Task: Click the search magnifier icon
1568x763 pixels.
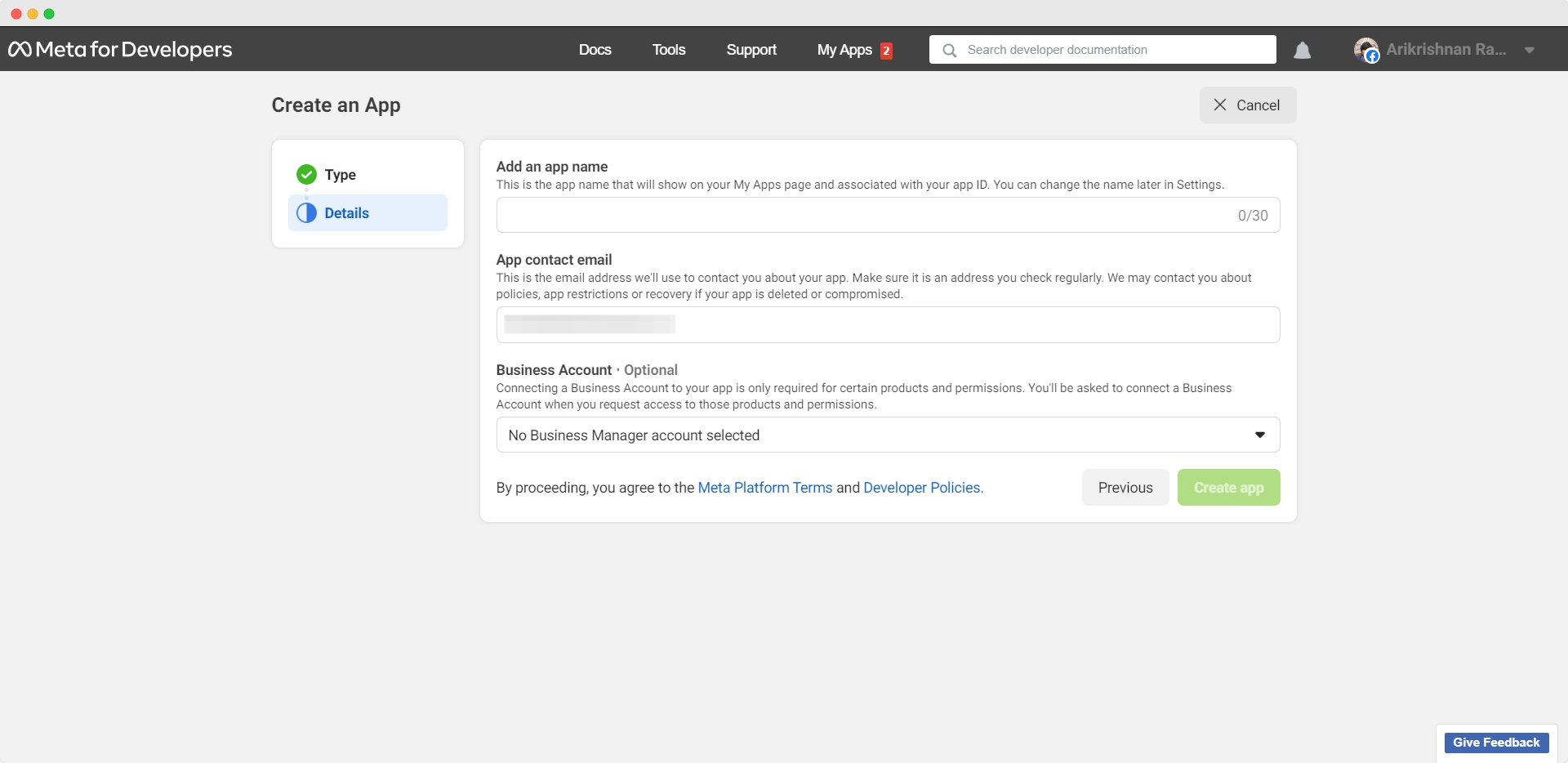Action: (949, 50)
